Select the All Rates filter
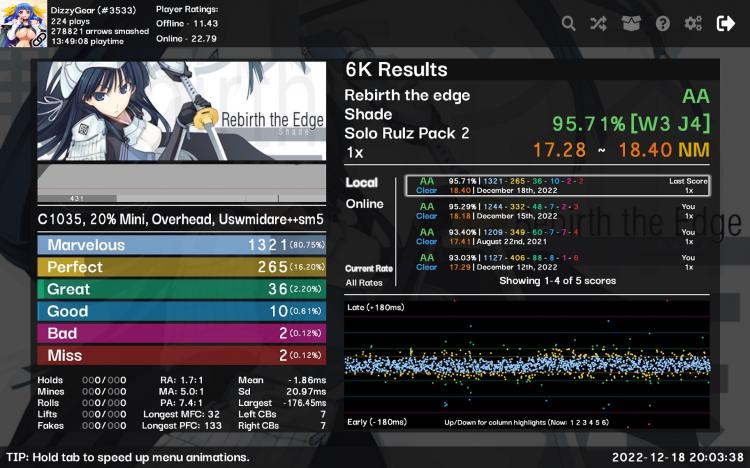 tap(364, 283)
